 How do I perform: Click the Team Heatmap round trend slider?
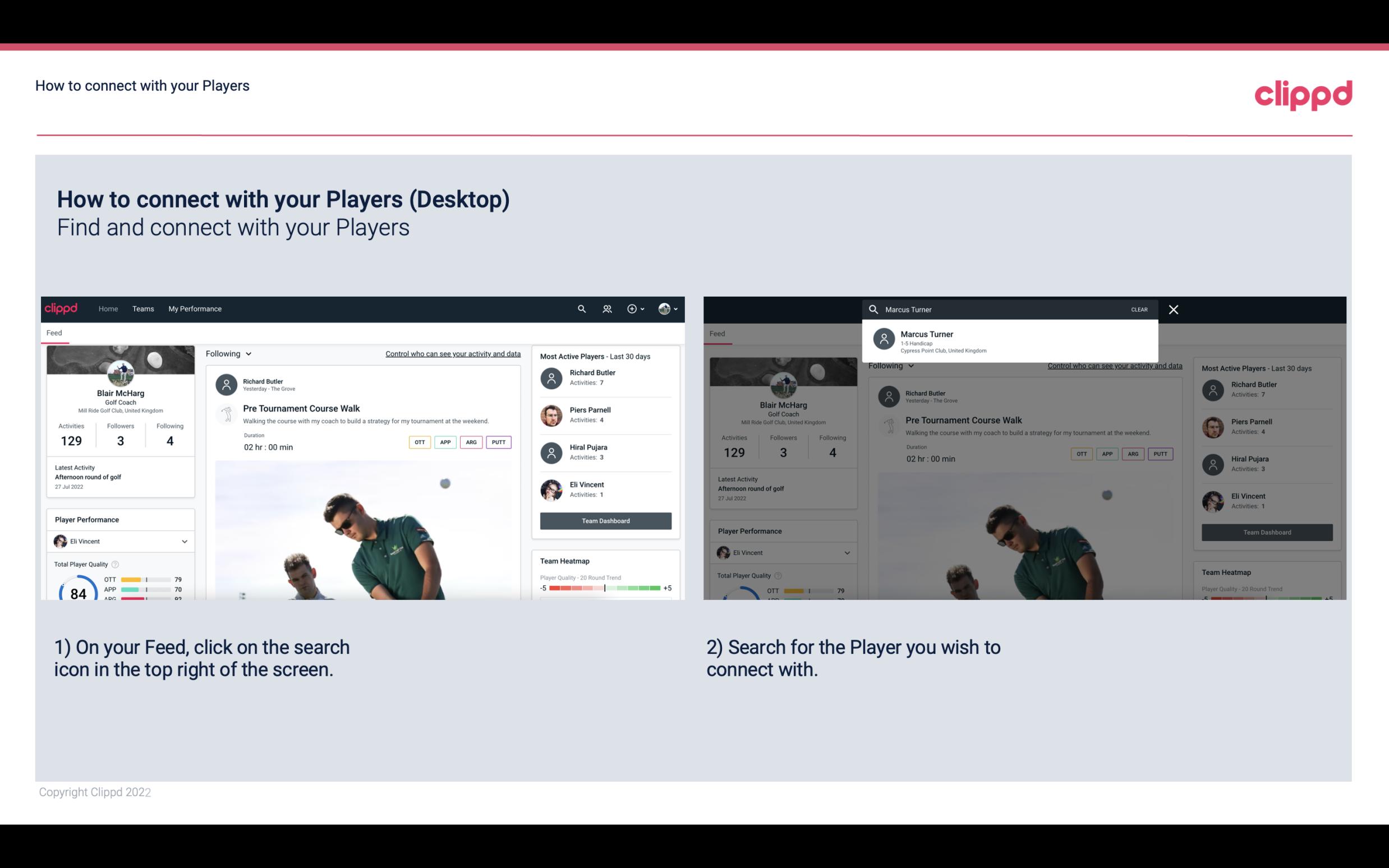coord(604,589)
